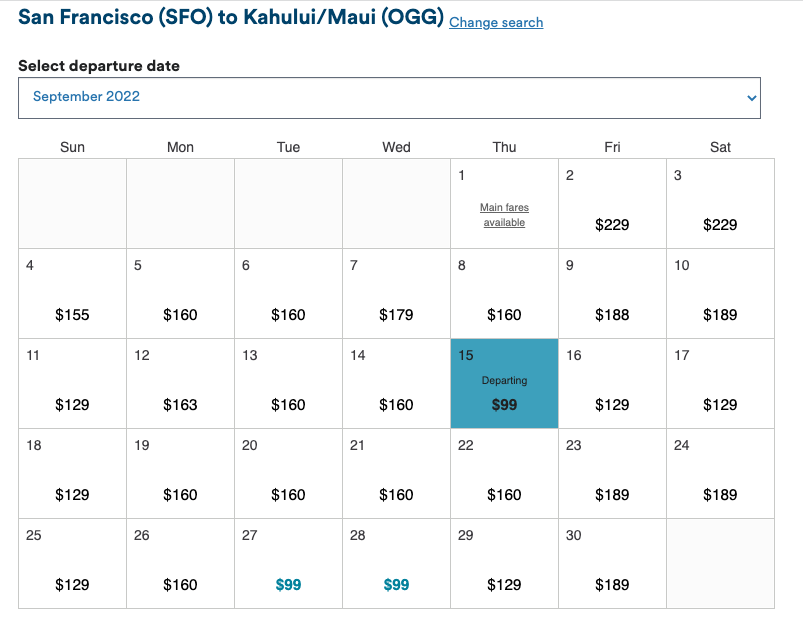Pick September 29 with $129 fare
Image resolution: width=803 pixels, height=633 pixels.
pos(504,564)
